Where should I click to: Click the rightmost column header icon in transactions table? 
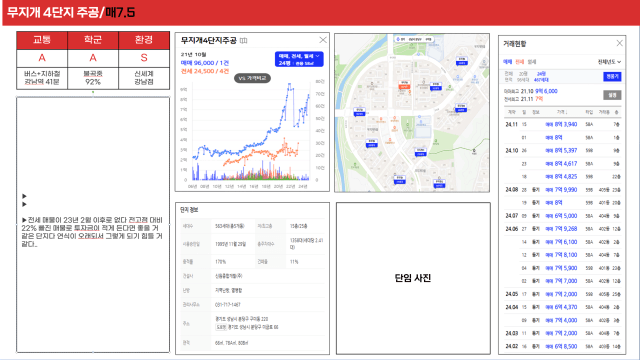point(616,112)
